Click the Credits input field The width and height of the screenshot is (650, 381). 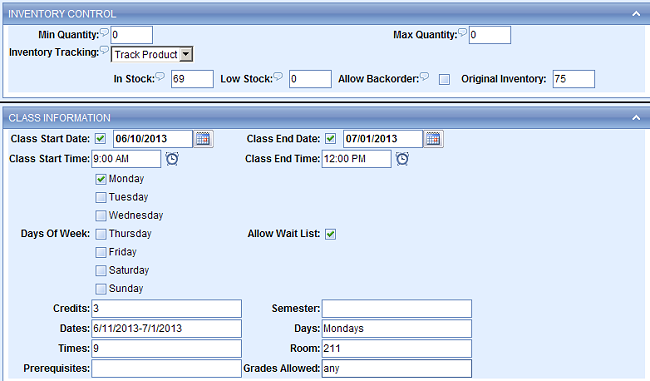tap(167, 308)
